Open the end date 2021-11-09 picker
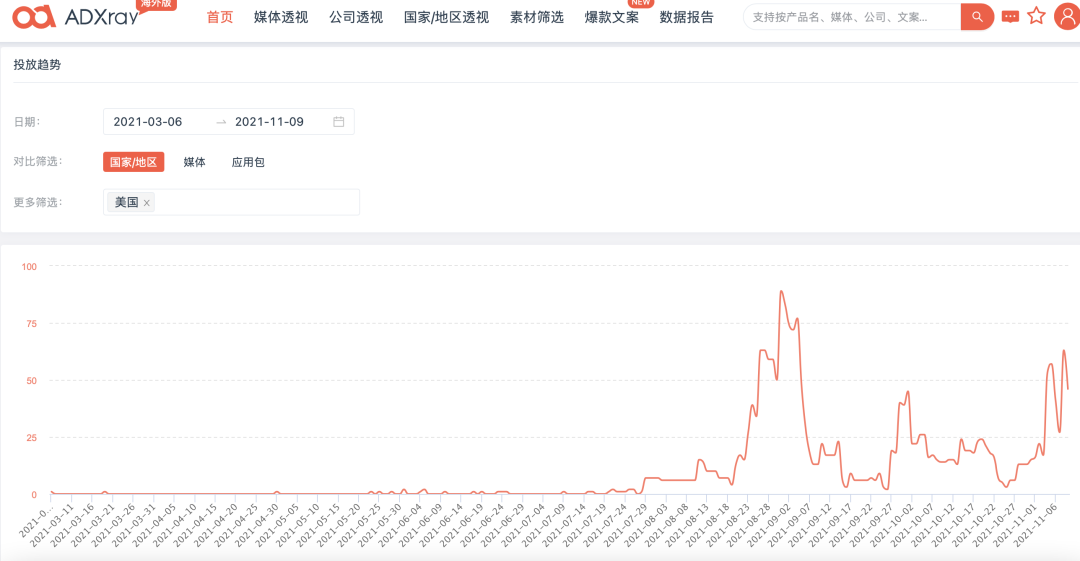 point(269,122)
